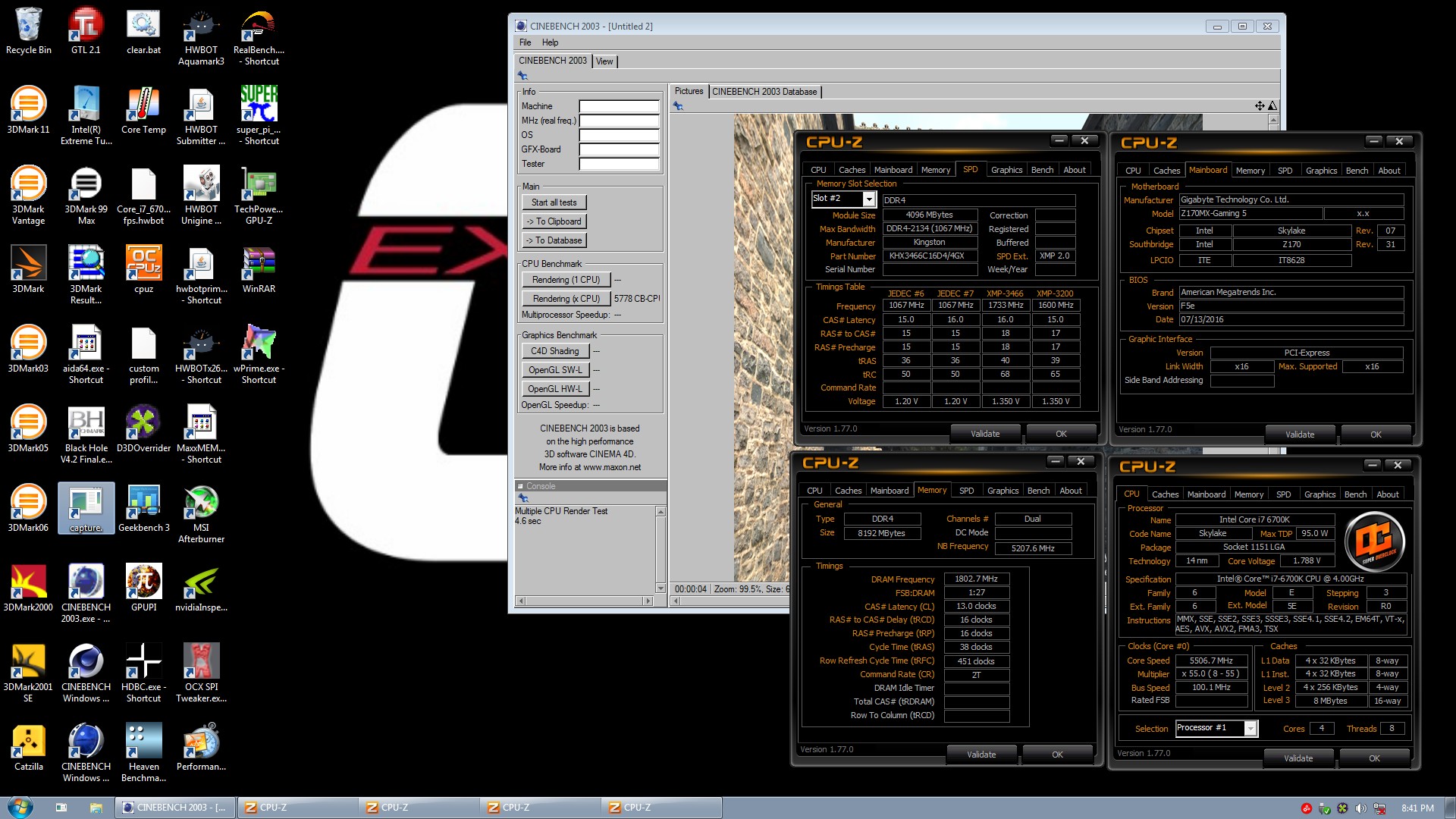This screenshot has height=819, width=1456.
Task: Open Heaven Benchmark desktop icon
Action: pyautogui.click(x=143, y=753)
